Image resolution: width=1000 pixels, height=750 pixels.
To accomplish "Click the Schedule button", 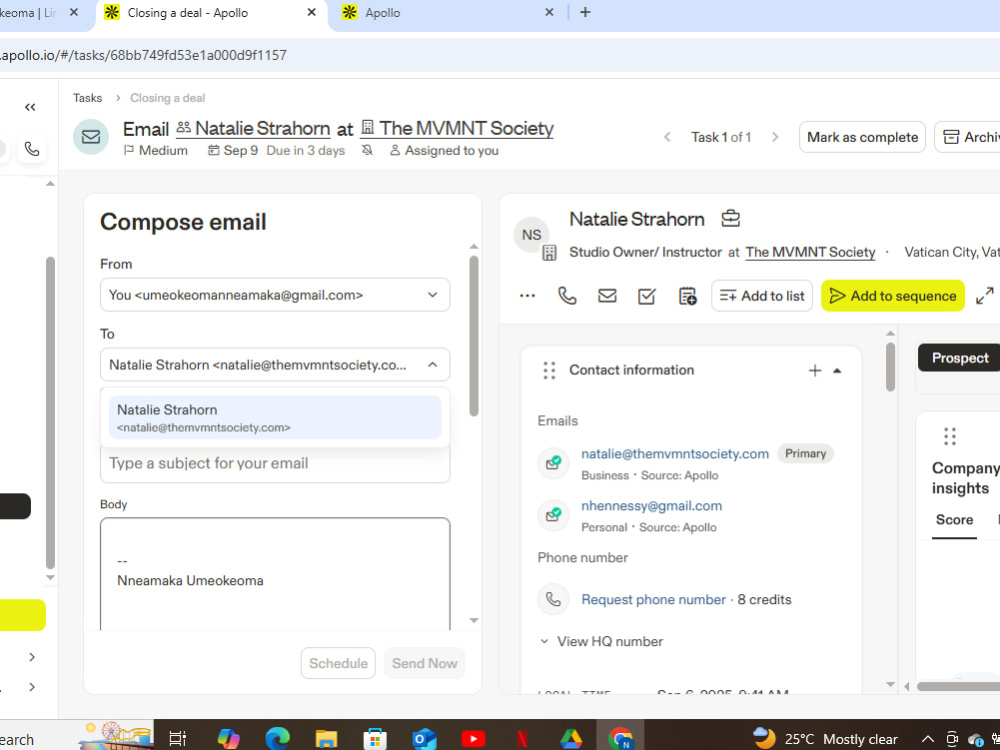I will [x=338, y=663].
